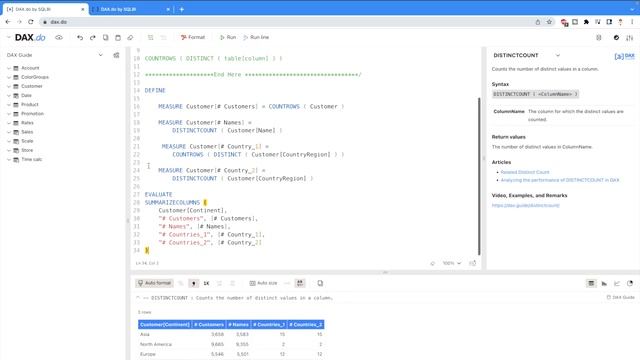Run the DAX query

pyautogui.click(x=228, y=37)
